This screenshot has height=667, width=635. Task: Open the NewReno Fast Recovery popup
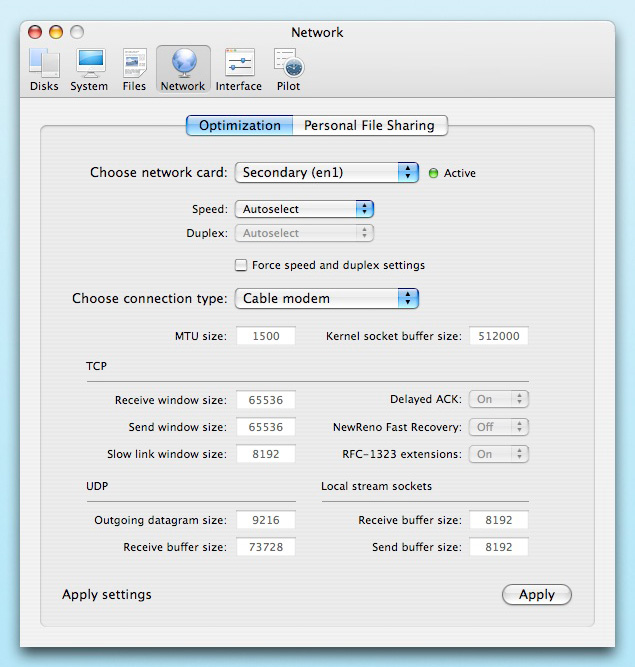pyautogui.click(x=499, y=427)
